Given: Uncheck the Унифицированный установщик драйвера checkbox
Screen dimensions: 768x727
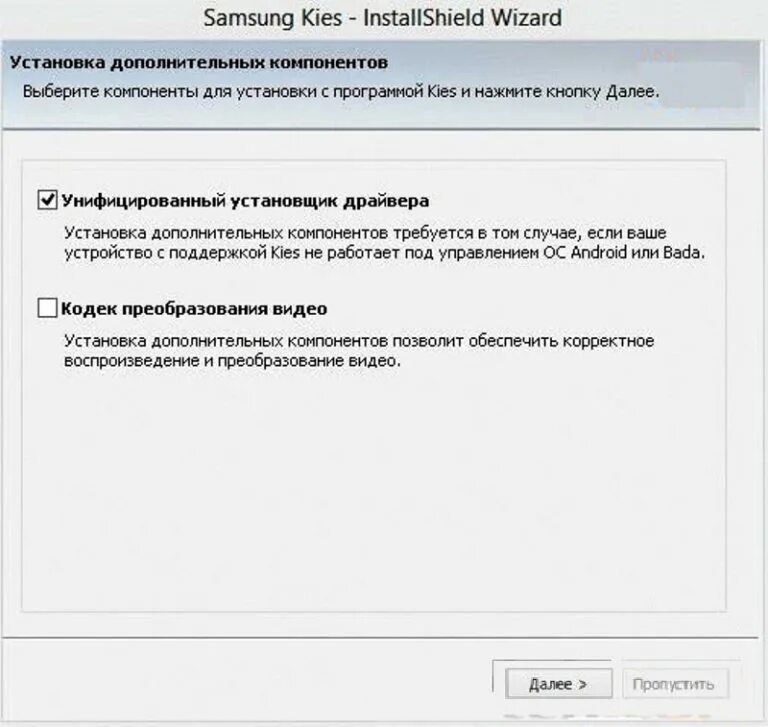Looking at the screenshot, I should click(x=48, y=200).
